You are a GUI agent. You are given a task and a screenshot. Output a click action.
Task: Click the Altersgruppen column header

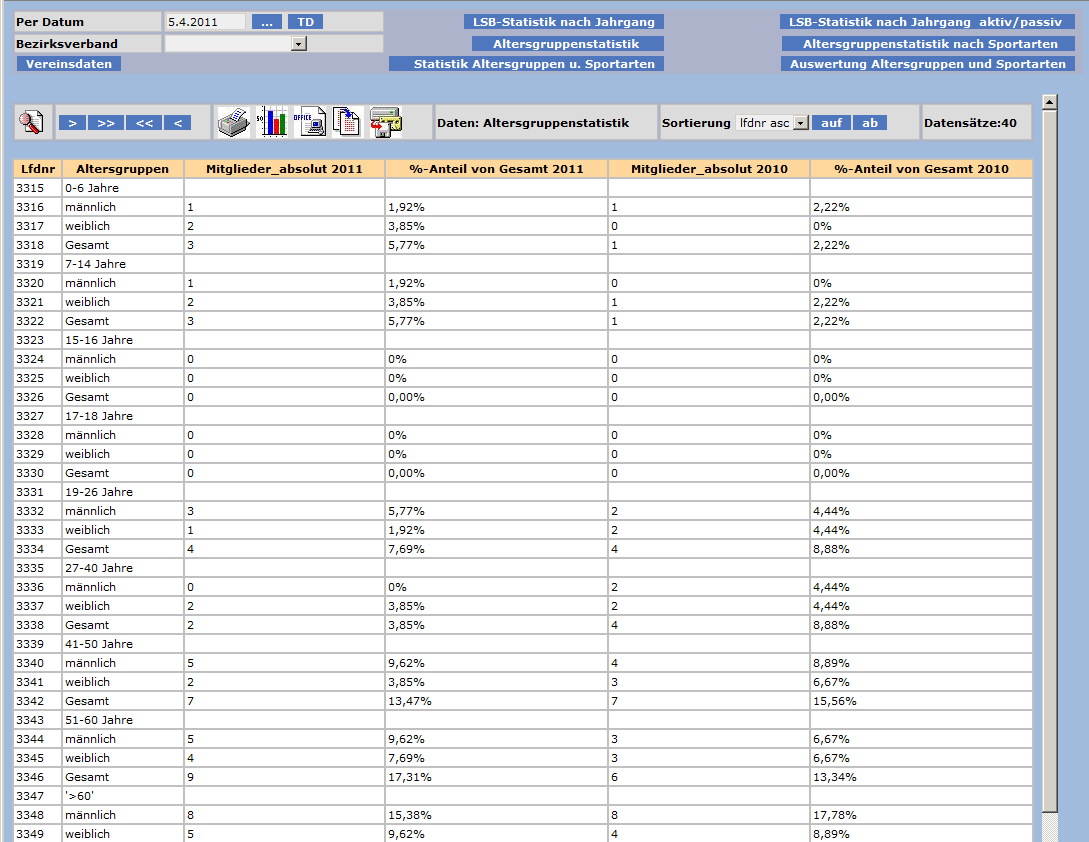pos(123,169)
